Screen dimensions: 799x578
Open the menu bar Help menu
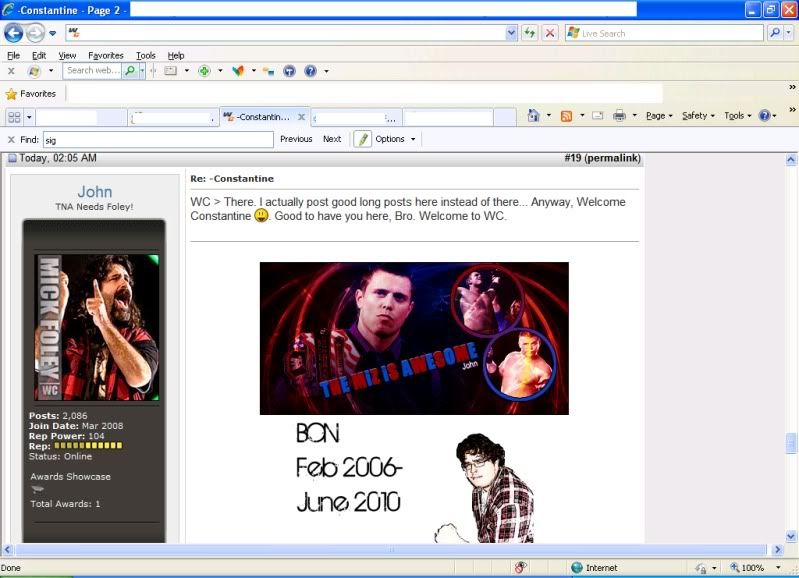click(x=176, y=56)
